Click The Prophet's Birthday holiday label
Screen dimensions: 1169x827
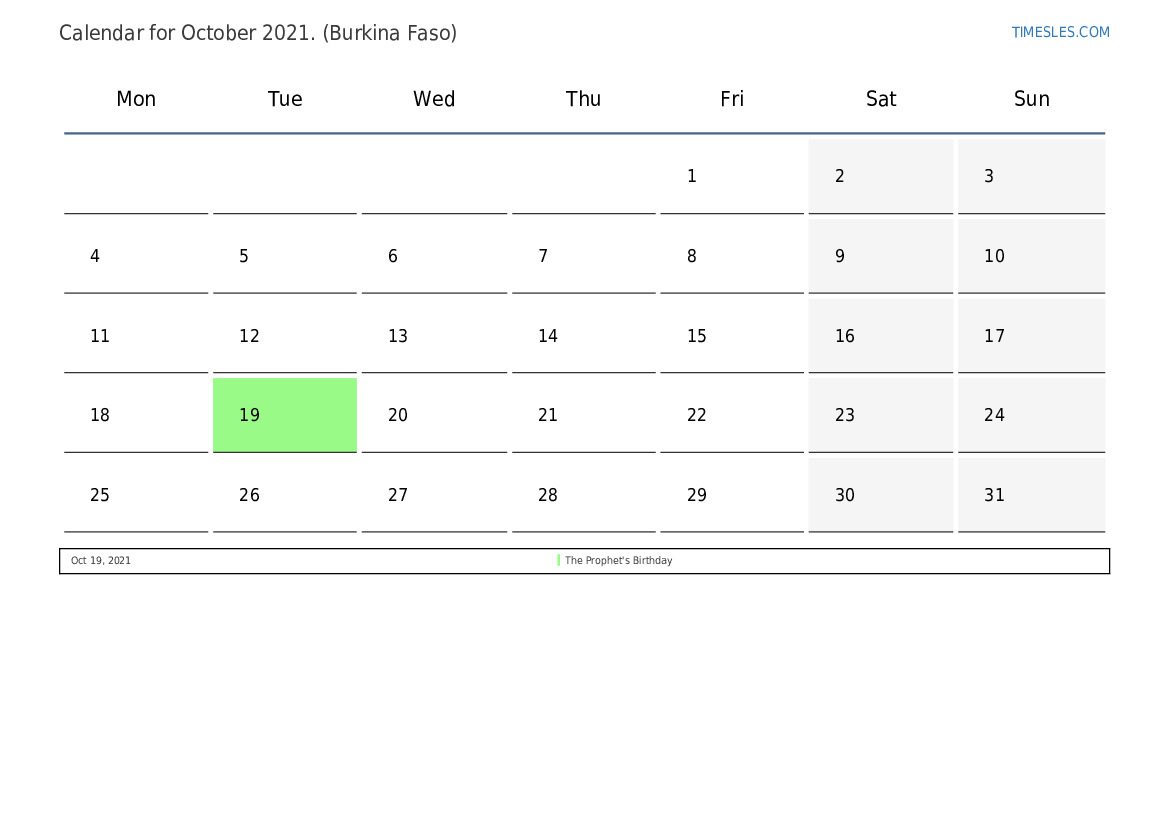619,561
